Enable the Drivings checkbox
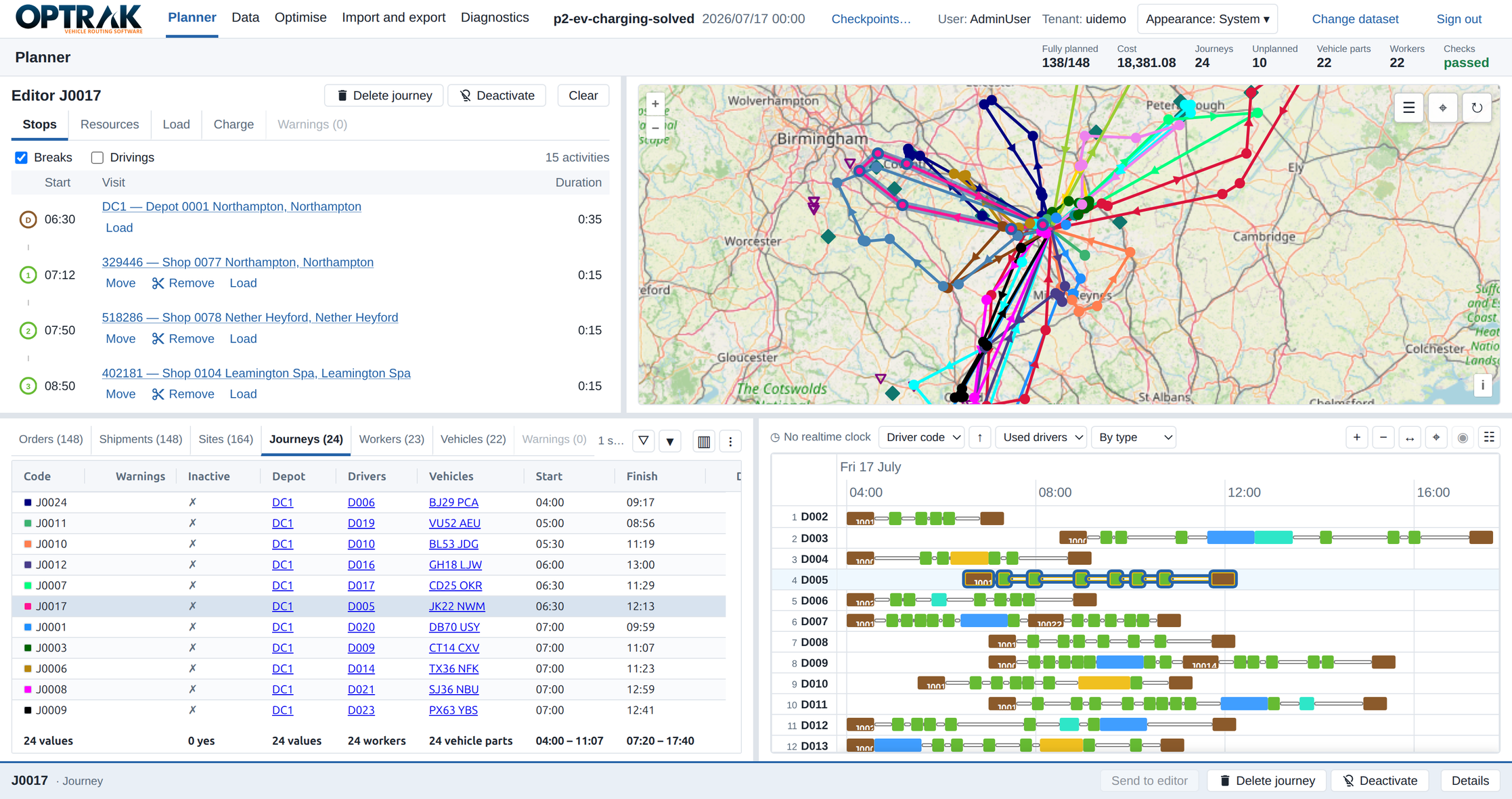Image resolution: width=1512 pixels, height=799 pixels. point(97,158)
